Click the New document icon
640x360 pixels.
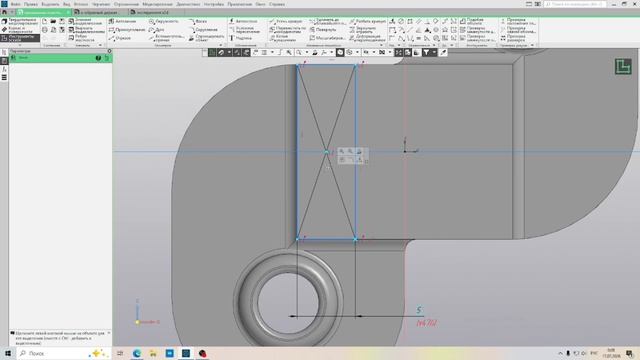[45, 21]
